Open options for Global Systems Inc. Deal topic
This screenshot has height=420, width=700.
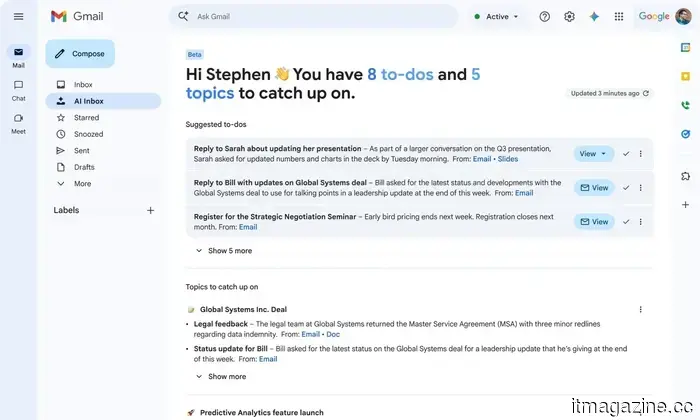[x=641, y=309]
